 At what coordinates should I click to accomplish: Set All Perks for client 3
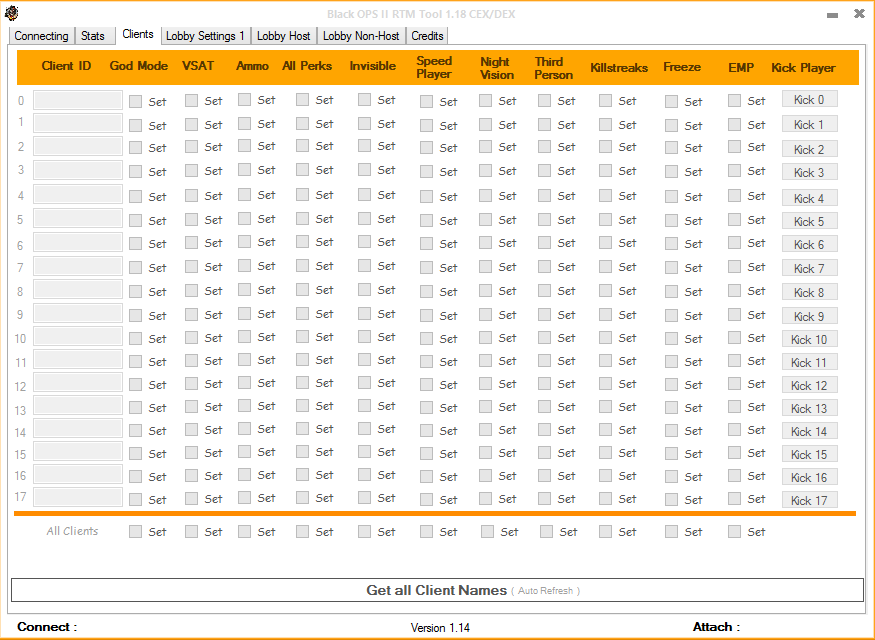pyautogui.click(x=302, y=170)
